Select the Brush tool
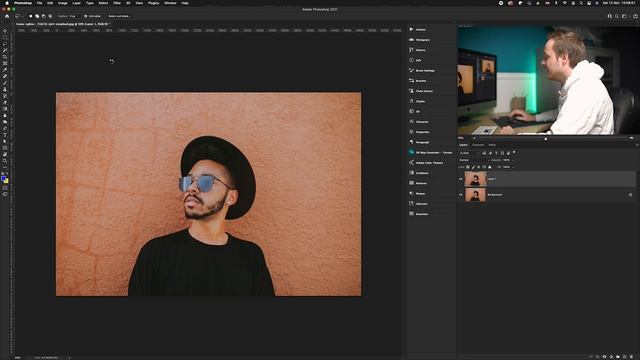 point(5,83)
